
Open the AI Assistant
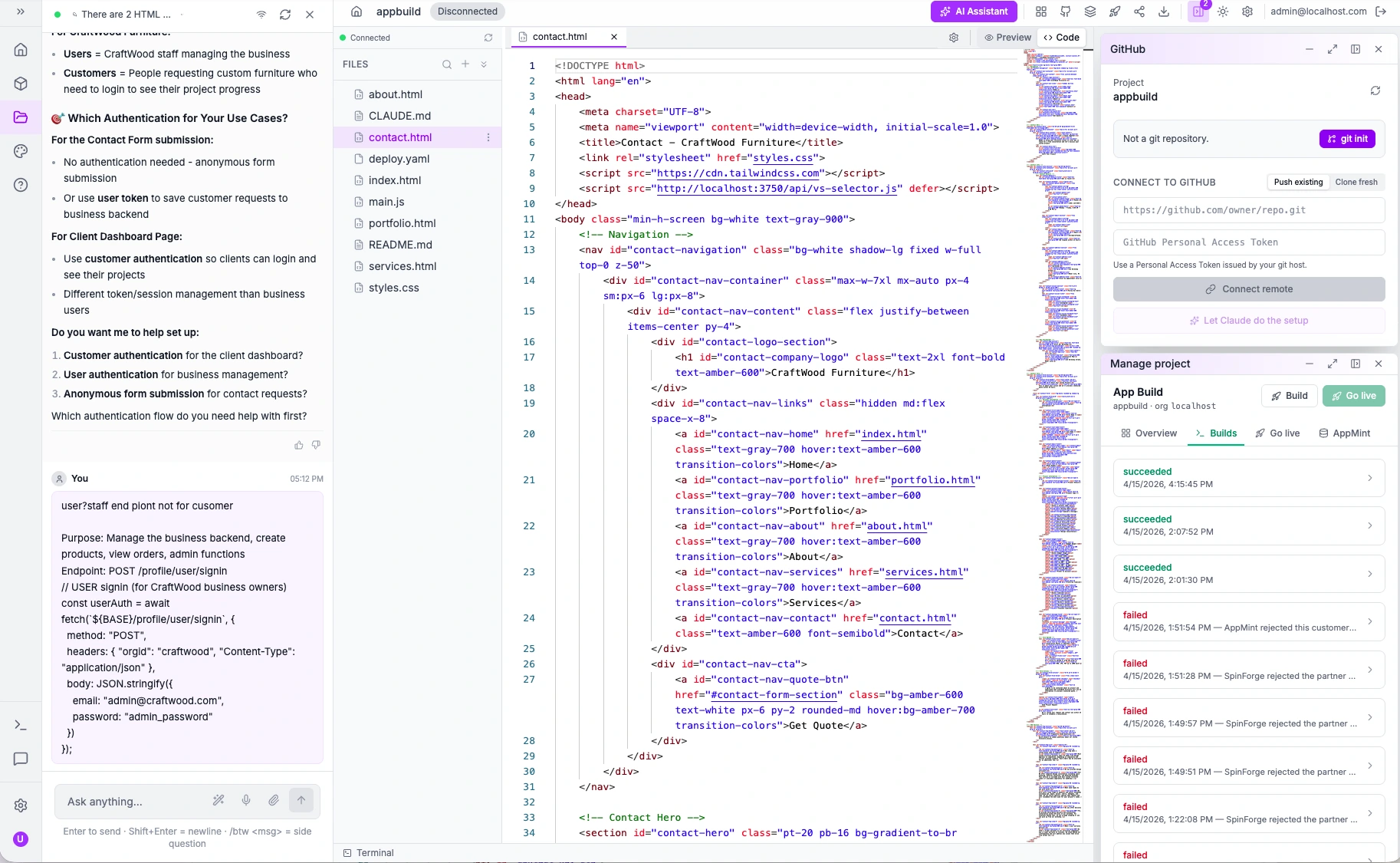974,12
